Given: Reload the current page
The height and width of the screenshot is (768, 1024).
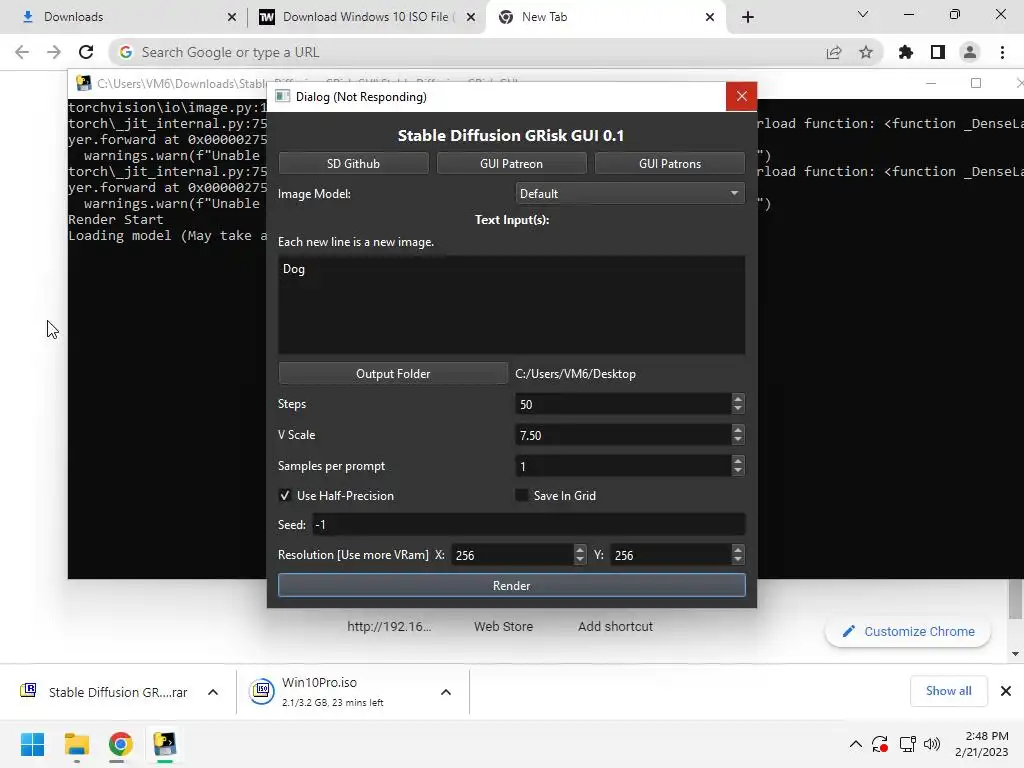Looking at the screenshot, I should [x=86, y=52].
